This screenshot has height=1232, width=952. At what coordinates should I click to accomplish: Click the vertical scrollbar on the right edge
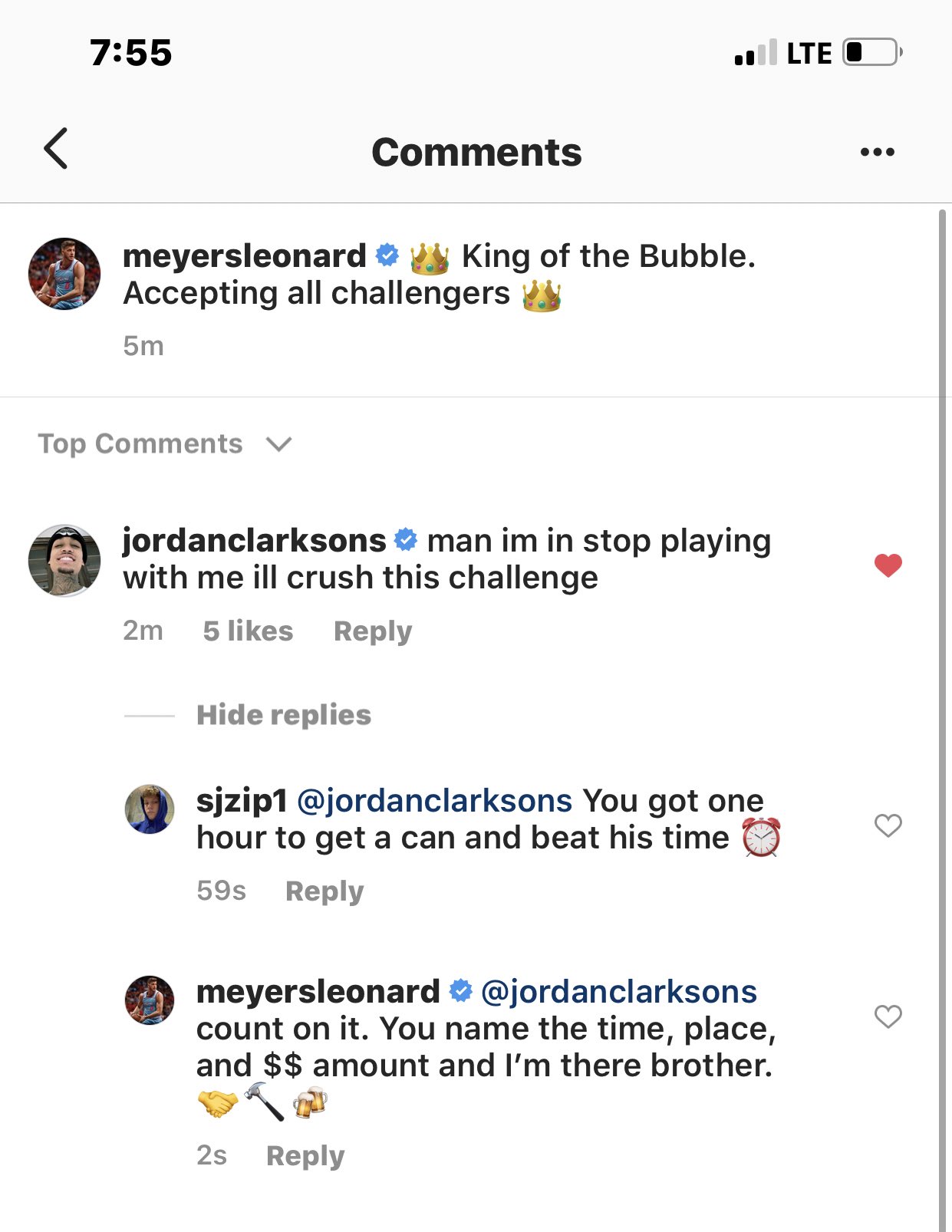[x=943, y=690]
